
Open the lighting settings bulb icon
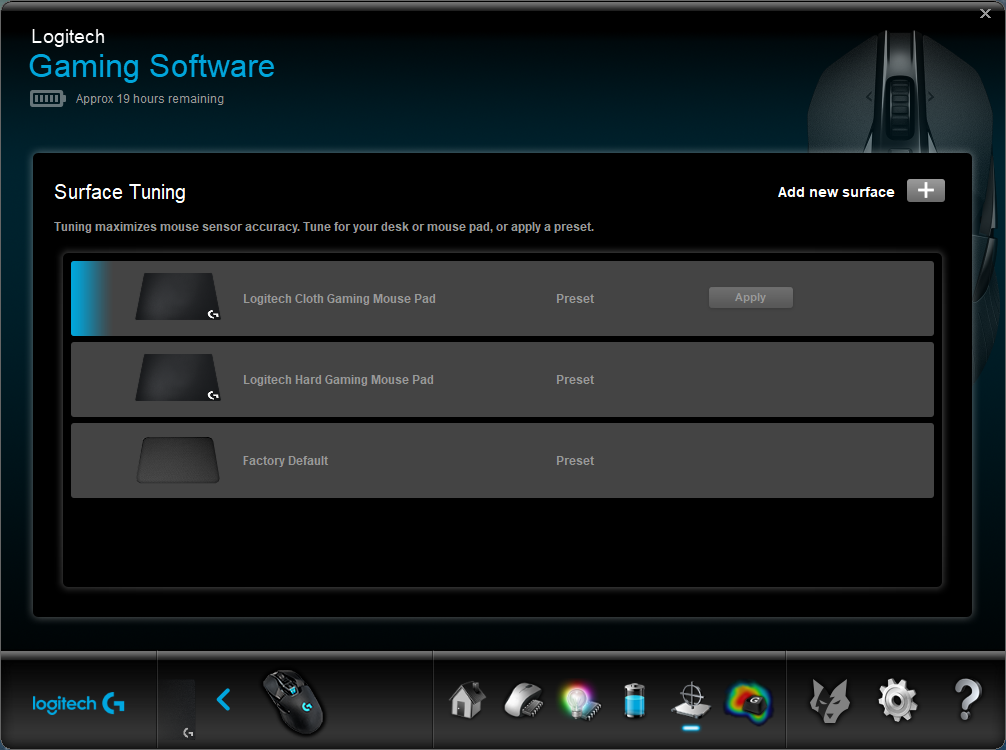(580, 701)
